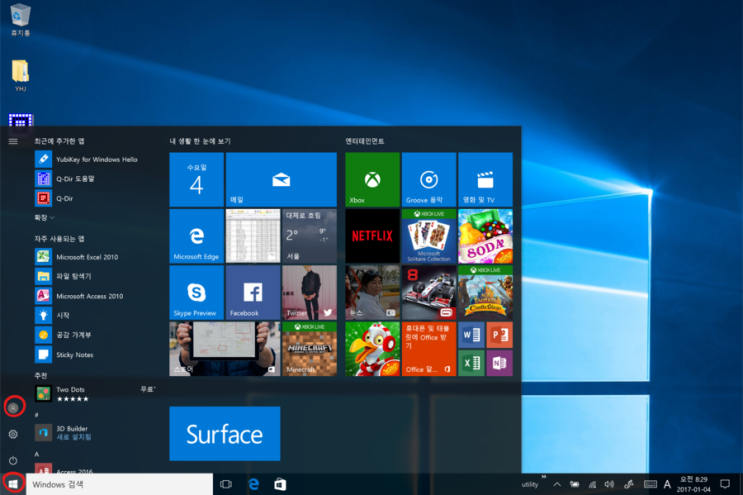Open the Facebook tile
Screen dimensions: 743x495
click(x=253, y=292)
